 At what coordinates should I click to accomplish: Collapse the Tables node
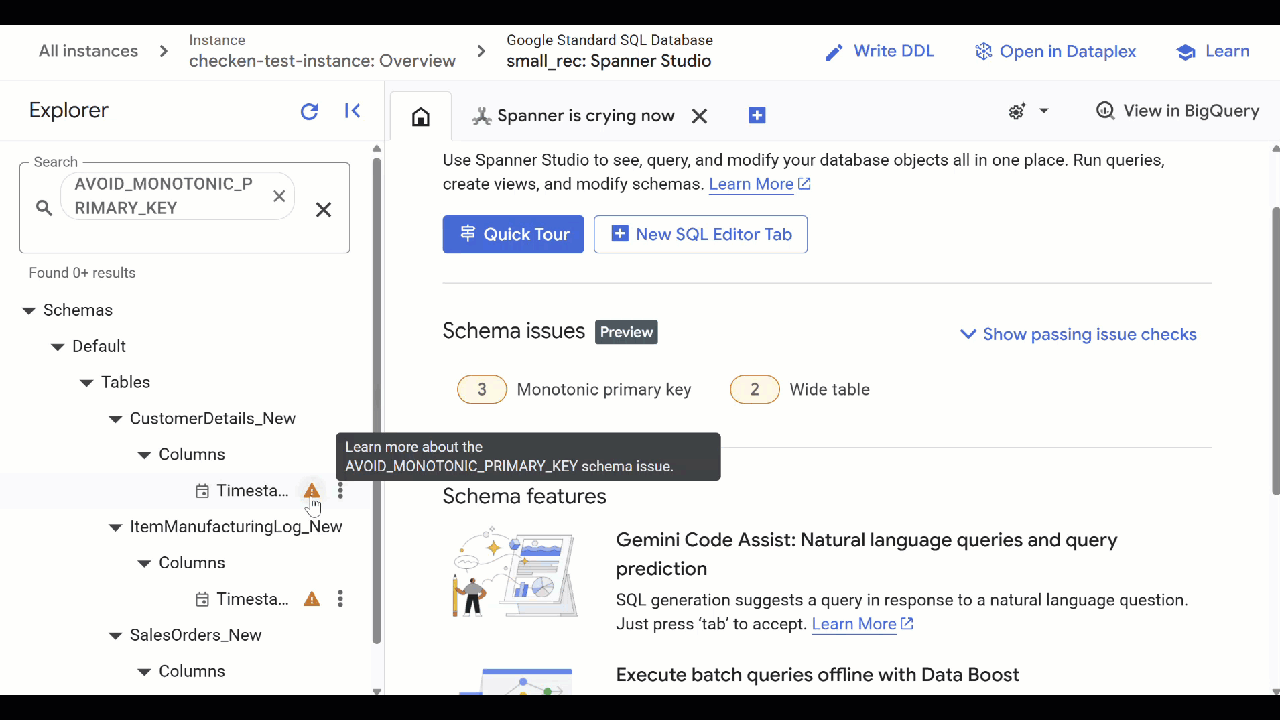click(x=86, y=383)
